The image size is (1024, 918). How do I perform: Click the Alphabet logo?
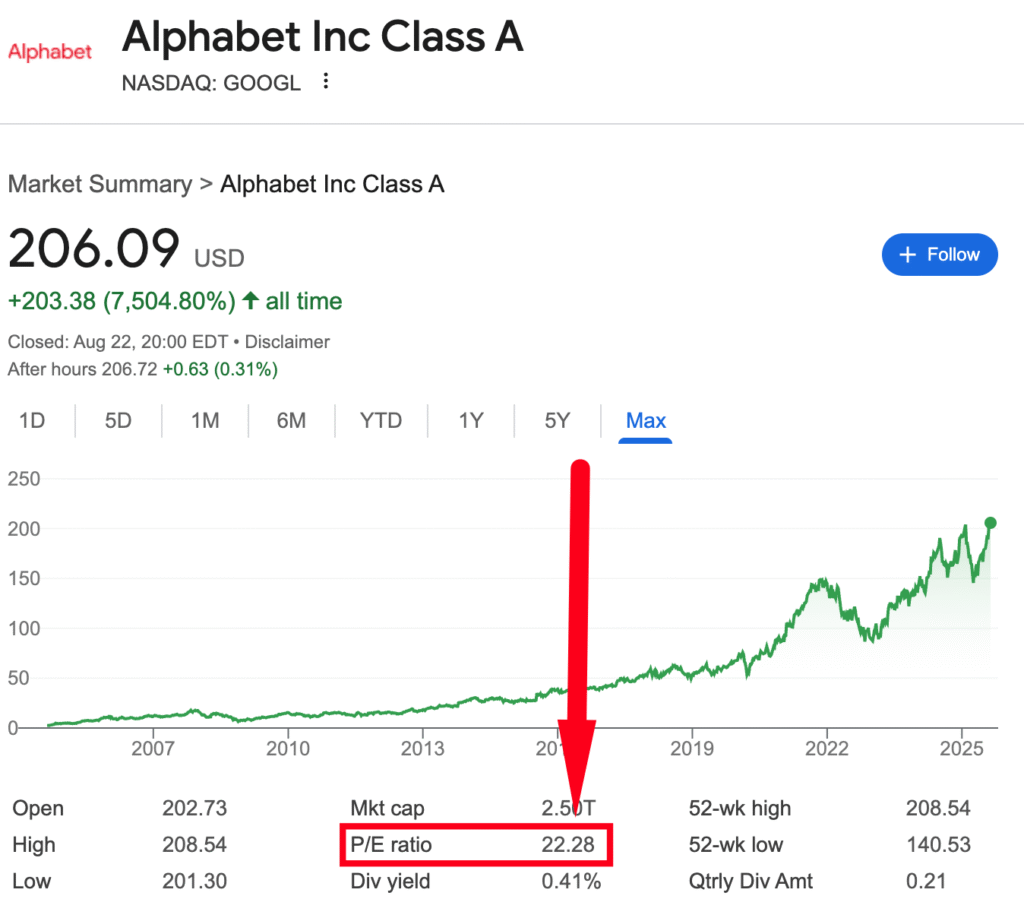[x=50, y=51]
